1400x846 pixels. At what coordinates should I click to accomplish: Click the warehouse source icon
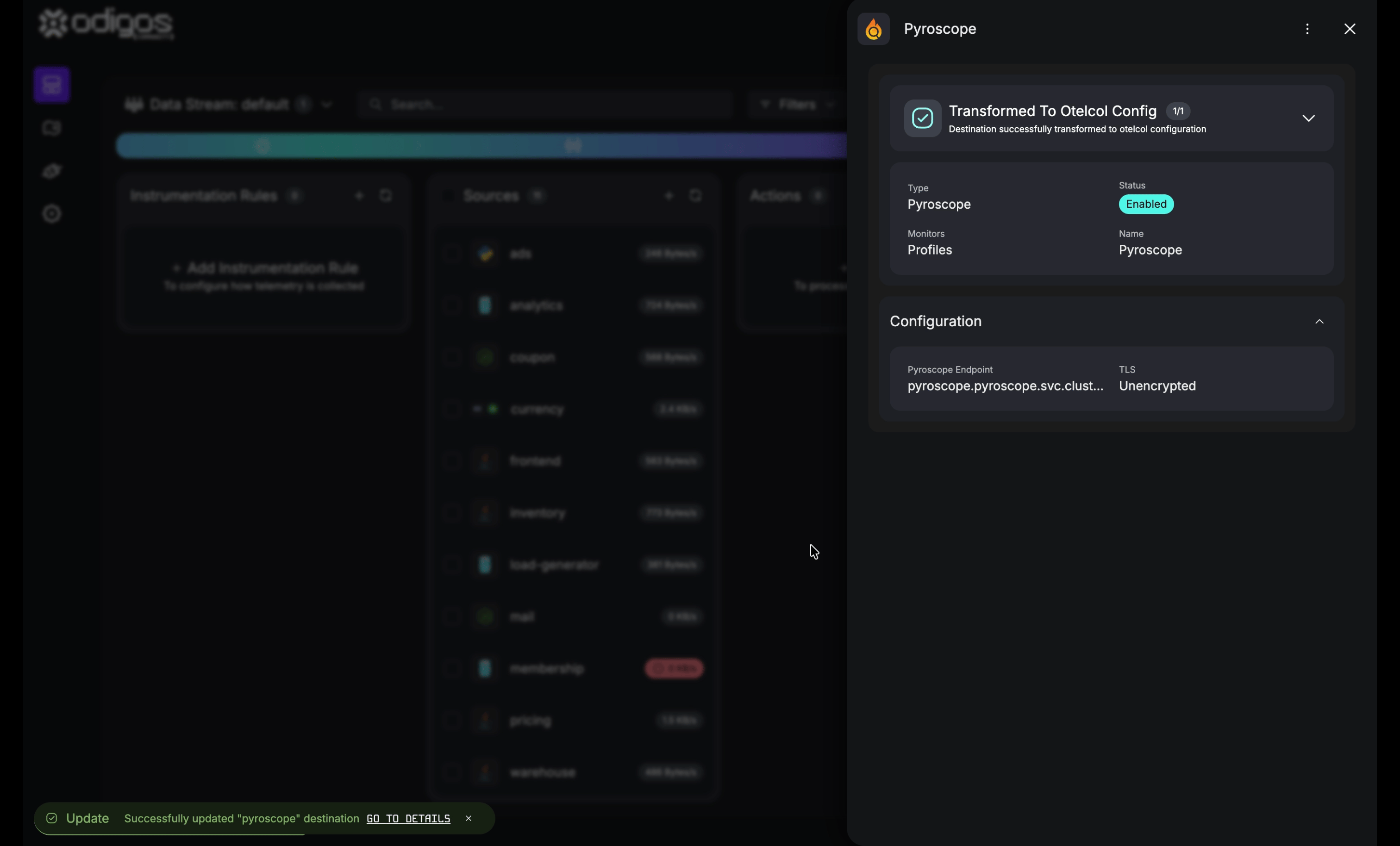click(x=485, y=772)
